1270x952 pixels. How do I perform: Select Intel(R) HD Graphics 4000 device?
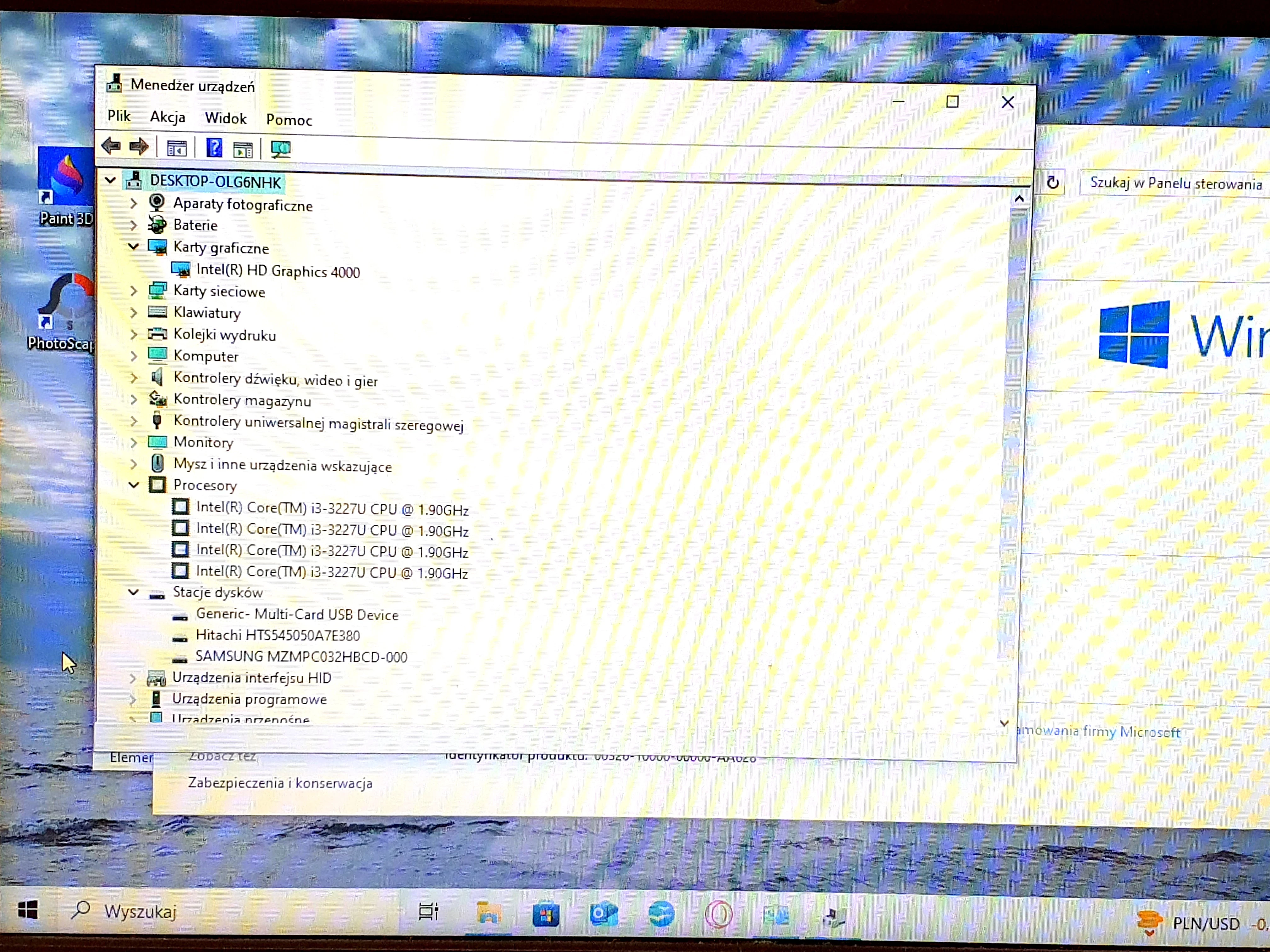[x=278, y=271]
